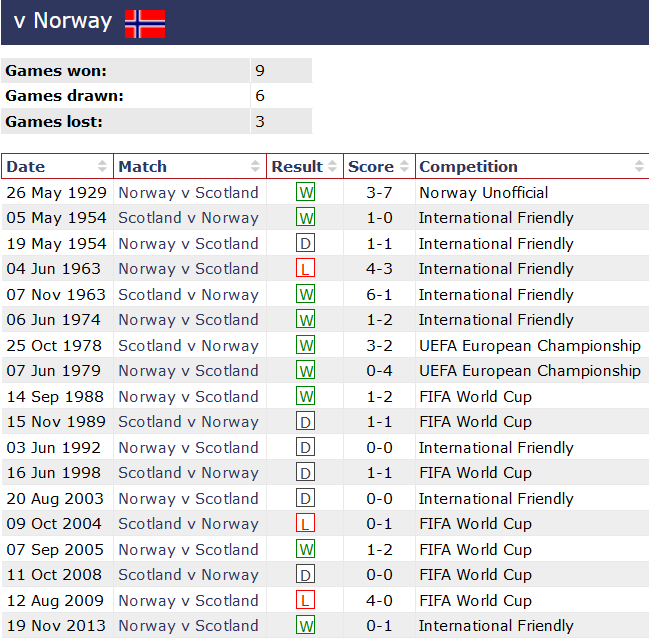Click the Norway flag icon in header
This screenshot has width=649, height=640.
(x=145, y=23)
